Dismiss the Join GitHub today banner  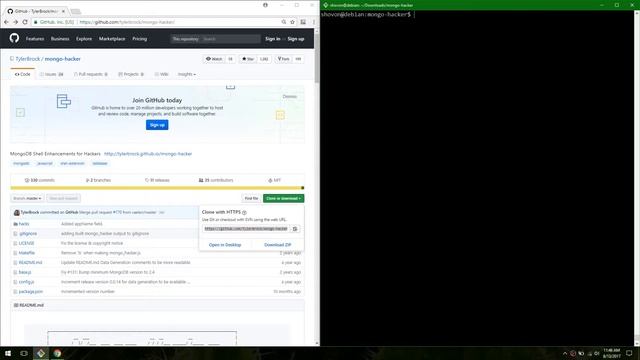click(290, 97)
